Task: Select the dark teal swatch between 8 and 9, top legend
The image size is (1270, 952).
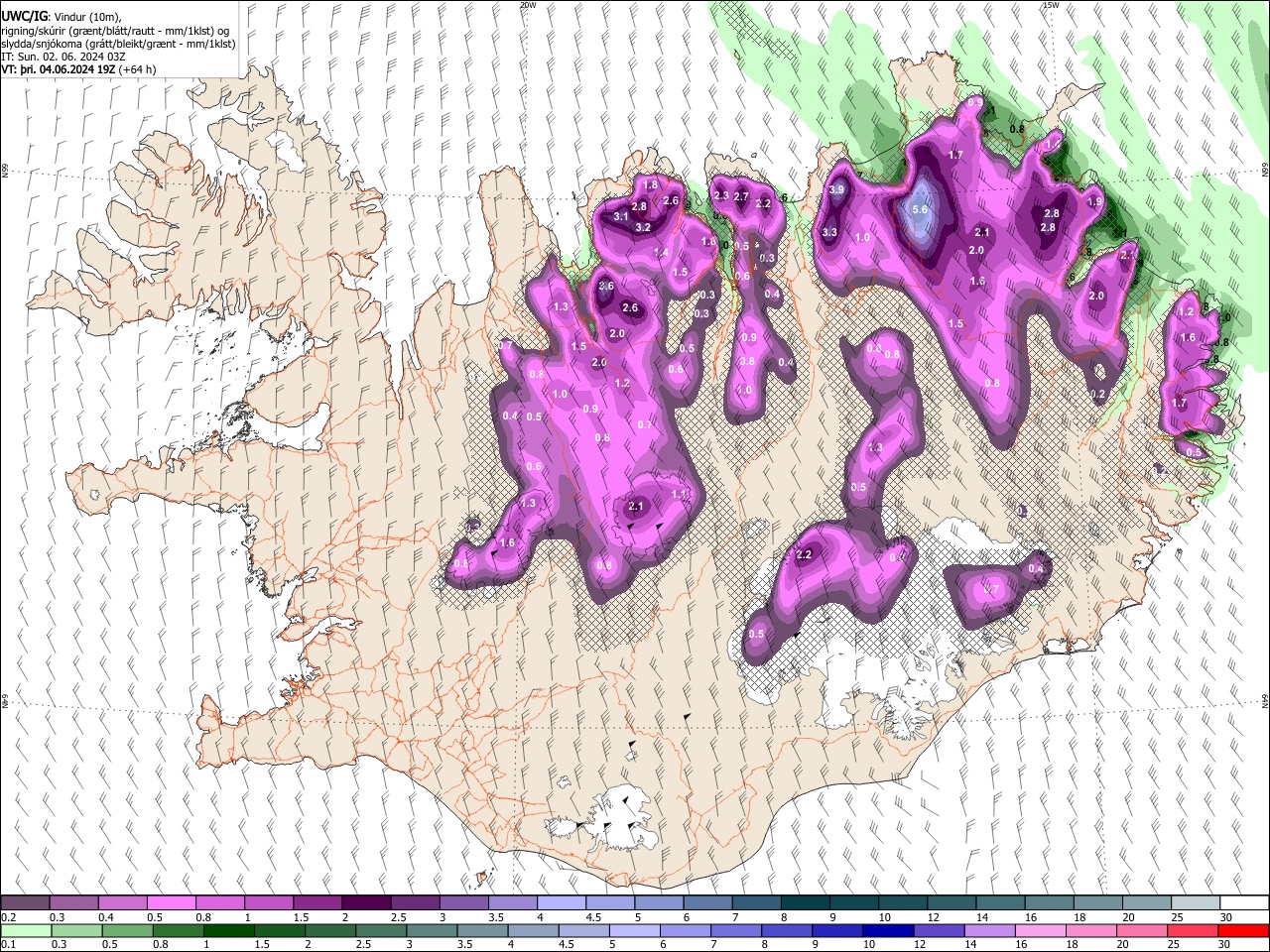Action: (x=805, y=902)
